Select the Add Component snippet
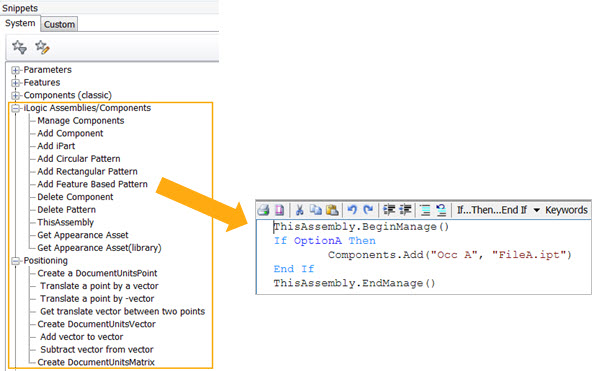The height and width of the screenshot is (371, 592). click(70, 133)
